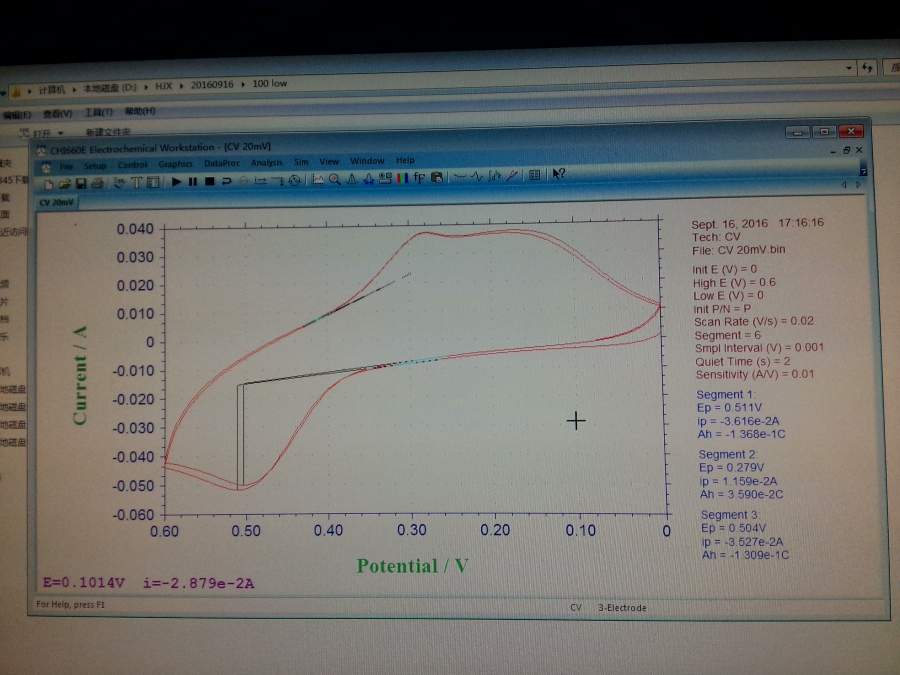Click Segment 2 Ep = 0.279V text
900x675 pixels.
coord(731,467)
